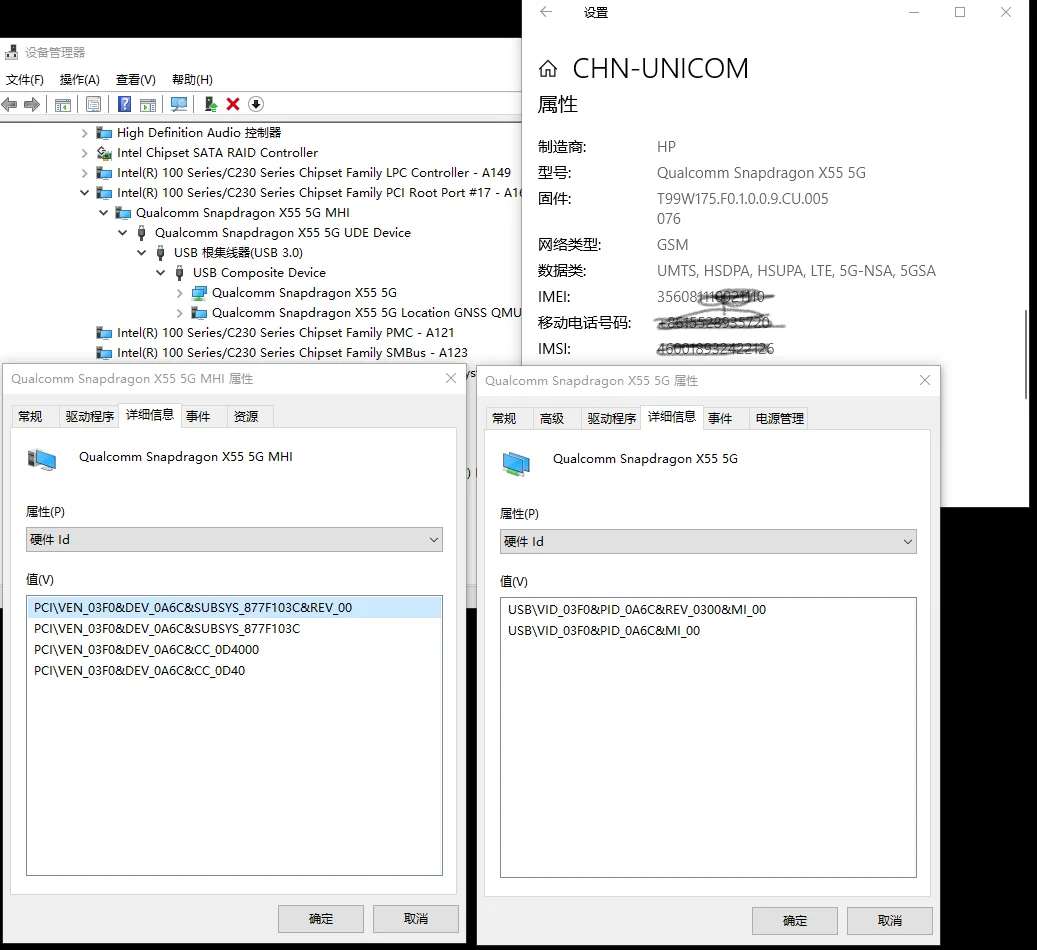Screen dimensions: 1037x950
Task: Click the device icon in MHI properties dialog
Action: [42, 459]
